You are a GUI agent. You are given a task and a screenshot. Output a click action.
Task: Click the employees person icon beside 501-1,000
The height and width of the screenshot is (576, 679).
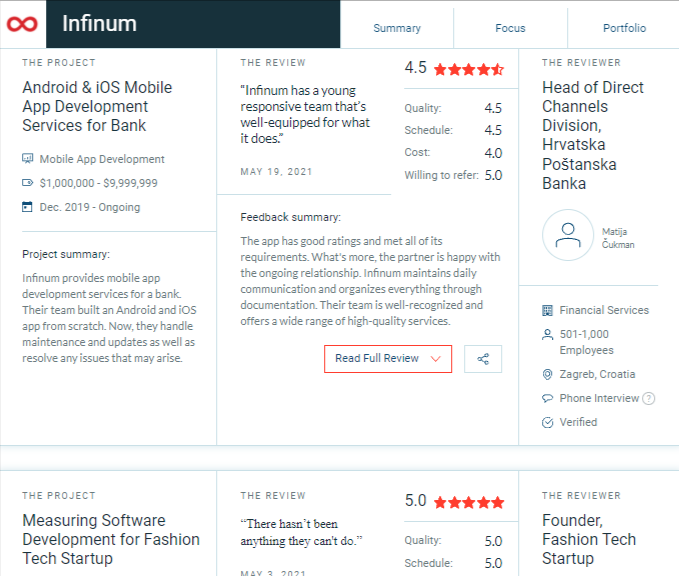pyautogui.click(x=547, y=334)
